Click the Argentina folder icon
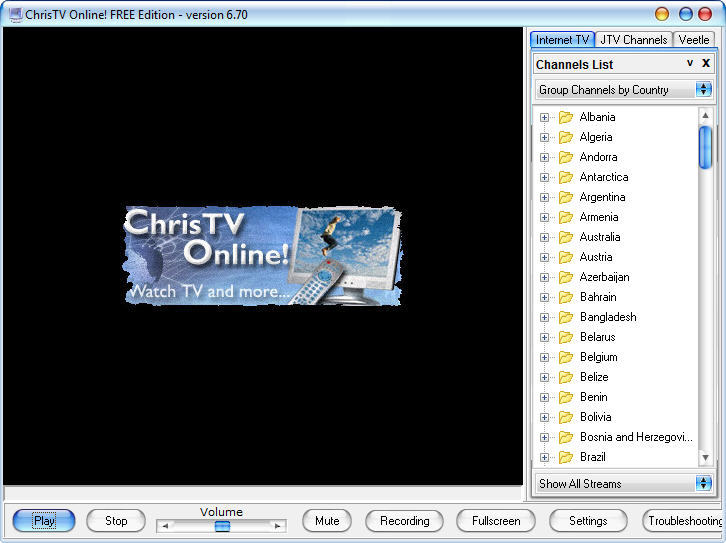The height and width of the screenshot is (543, 726). tap(565, 197)
